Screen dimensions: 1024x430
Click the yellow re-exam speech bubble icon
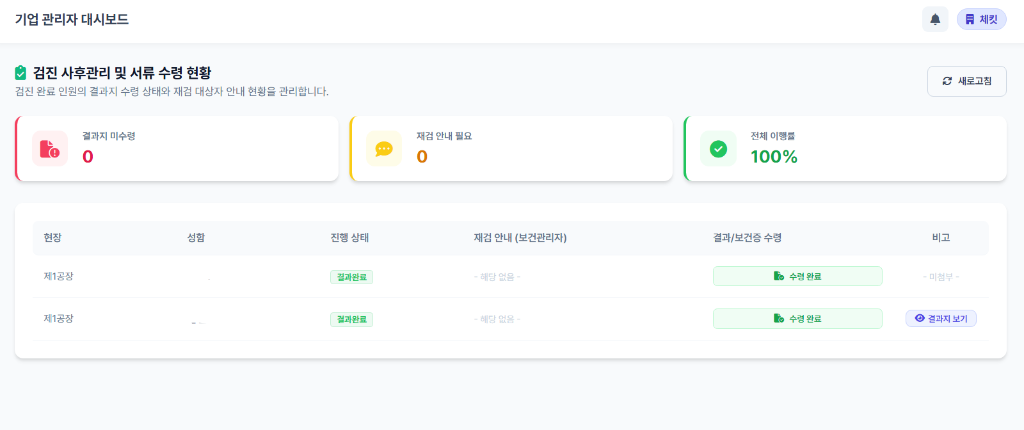(x=384, y=149)
